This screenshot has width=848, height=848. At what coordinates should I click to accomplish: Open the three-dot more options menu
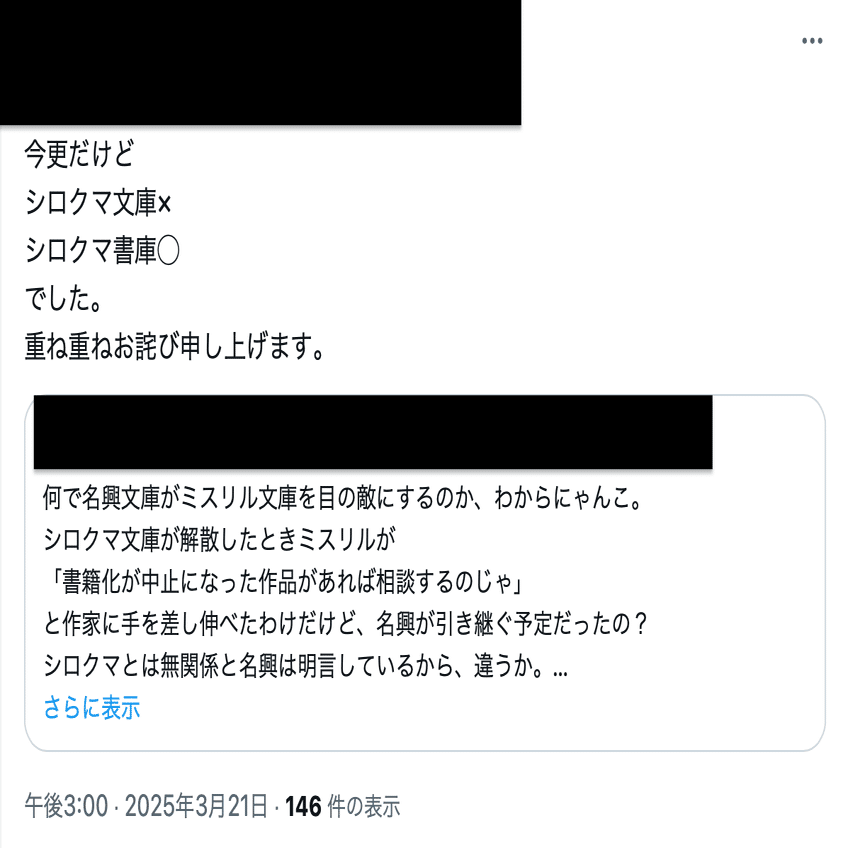click(812, 41)
